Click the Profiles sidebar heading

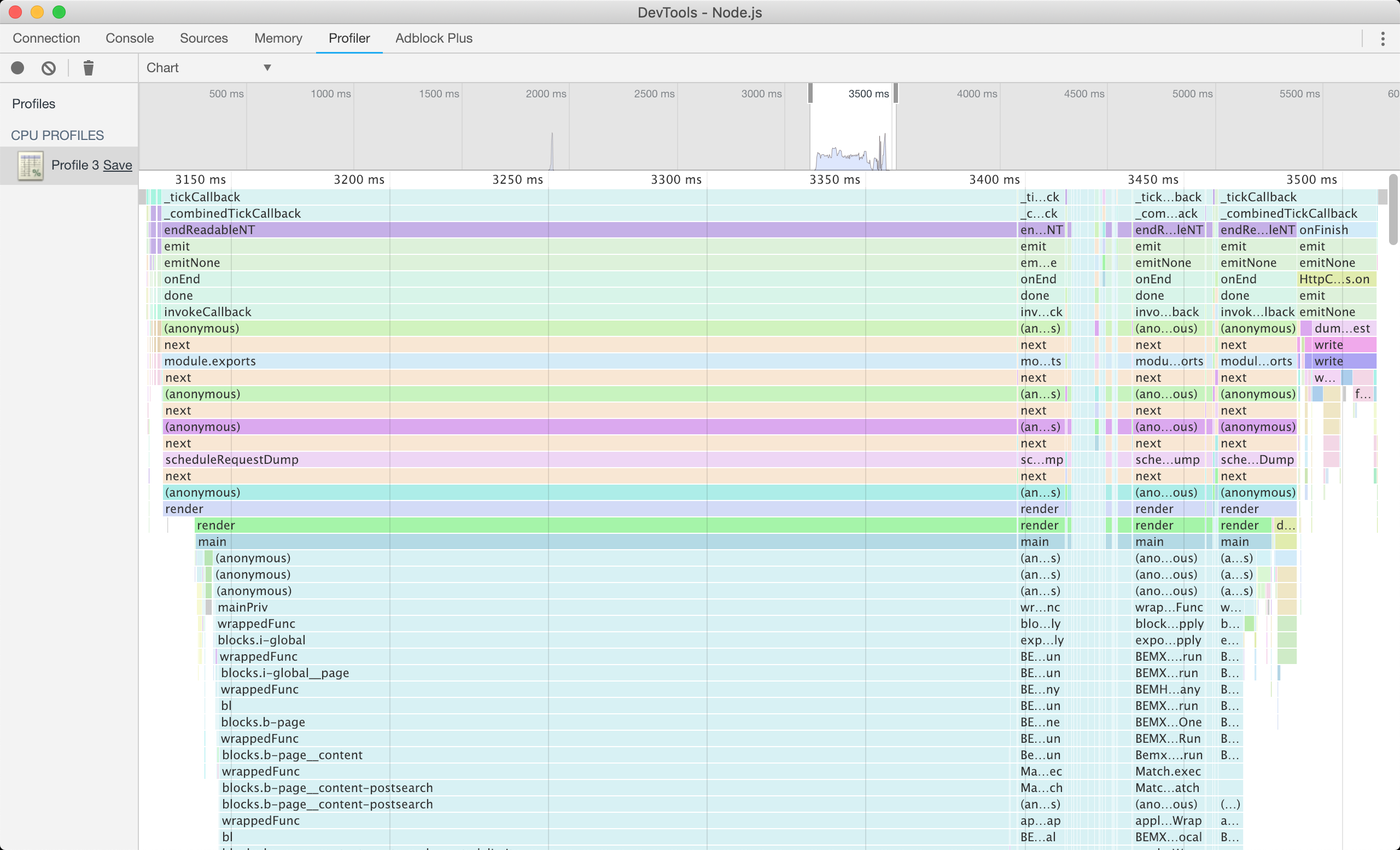(x=33, y=104)
